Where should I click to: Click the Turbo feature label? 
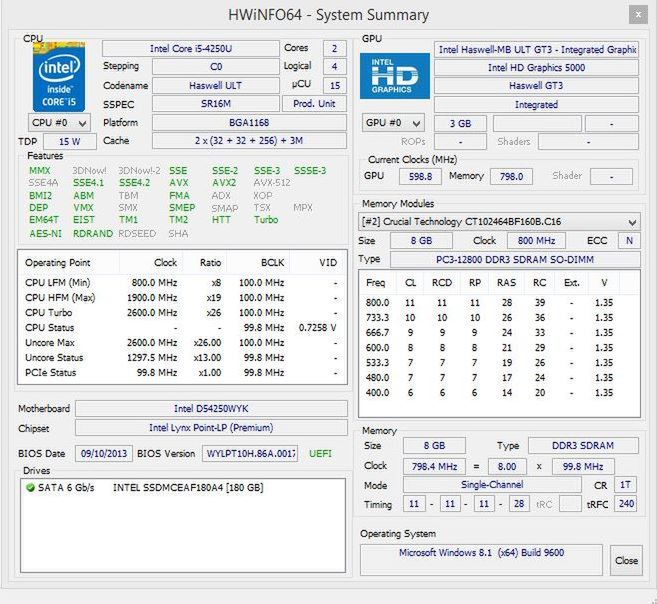tap(266, 219)
